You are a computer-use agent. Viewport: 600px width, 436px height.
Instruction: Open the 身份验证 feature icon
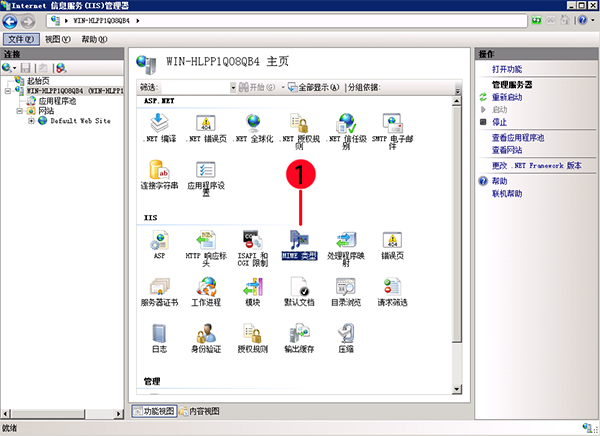pos(206,338)
